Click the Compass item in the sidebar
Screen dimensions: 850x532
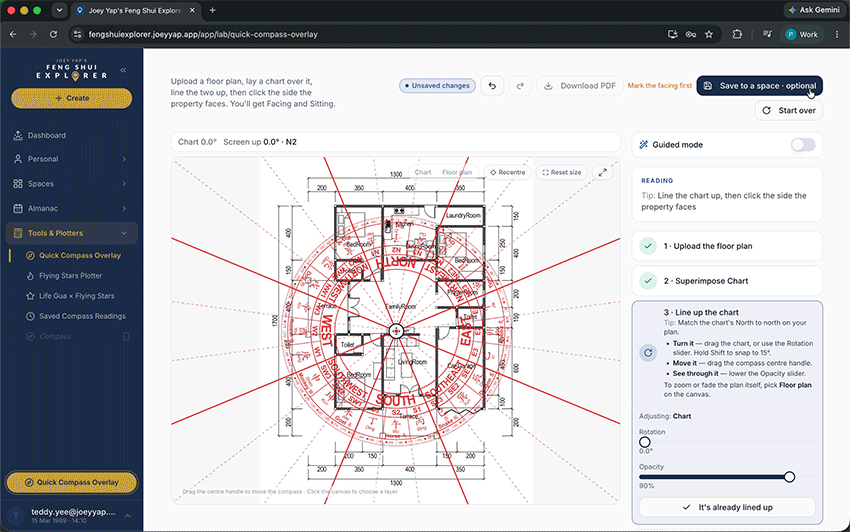pyautogui.click(x=55, y=336)
